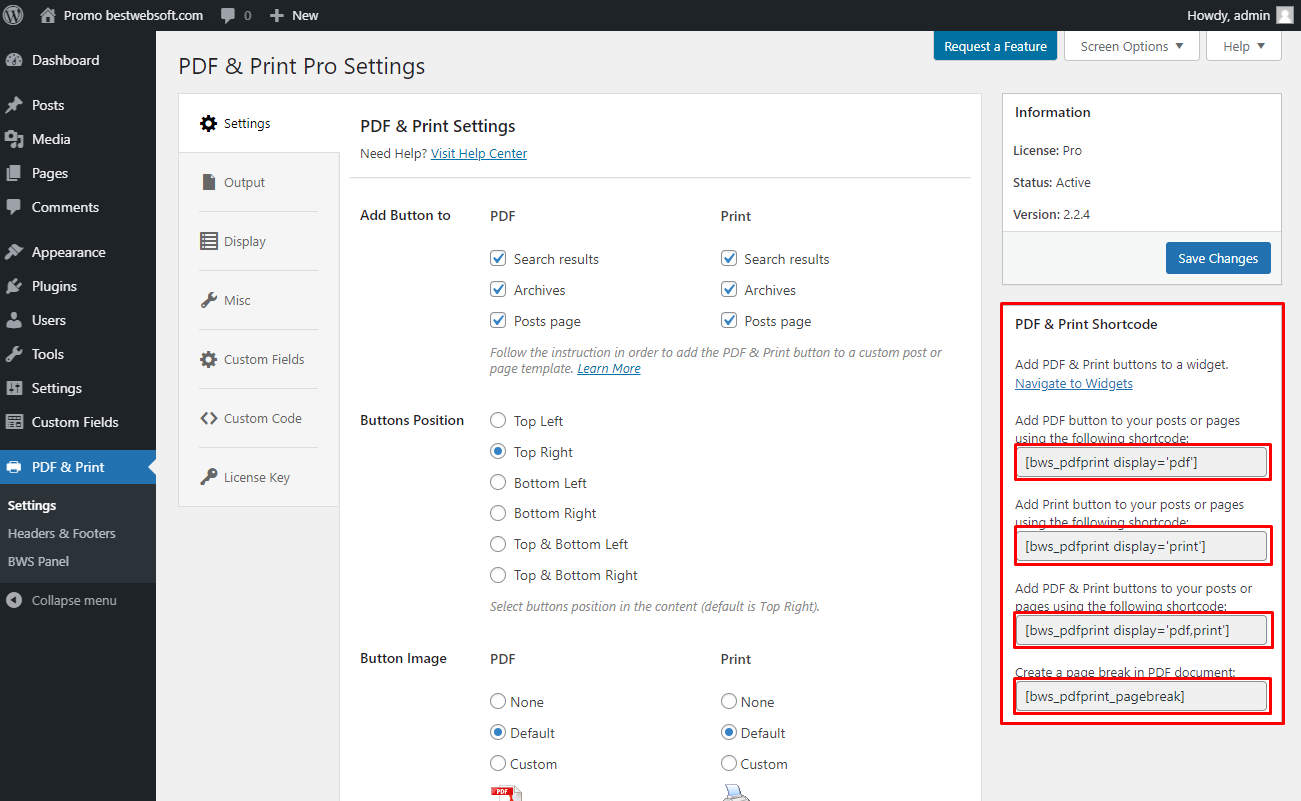Click the Dashboard gauge icon
This screenshot has width=1301, height=801.
click(14, 60)
